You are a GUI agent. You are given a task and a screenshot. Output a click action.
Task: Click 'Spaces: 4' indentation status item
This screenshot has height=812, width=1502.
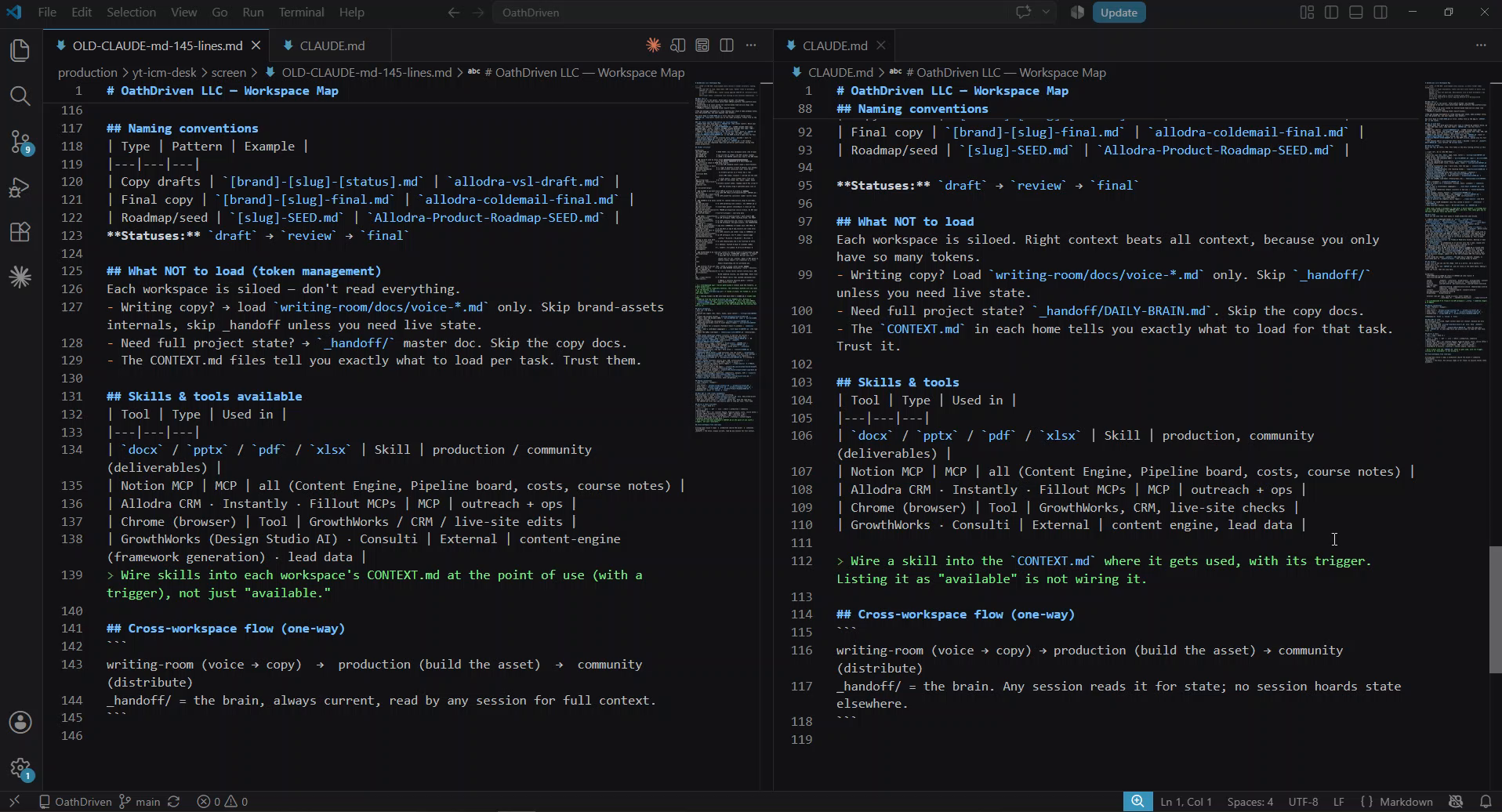[x=1250, y=802]
